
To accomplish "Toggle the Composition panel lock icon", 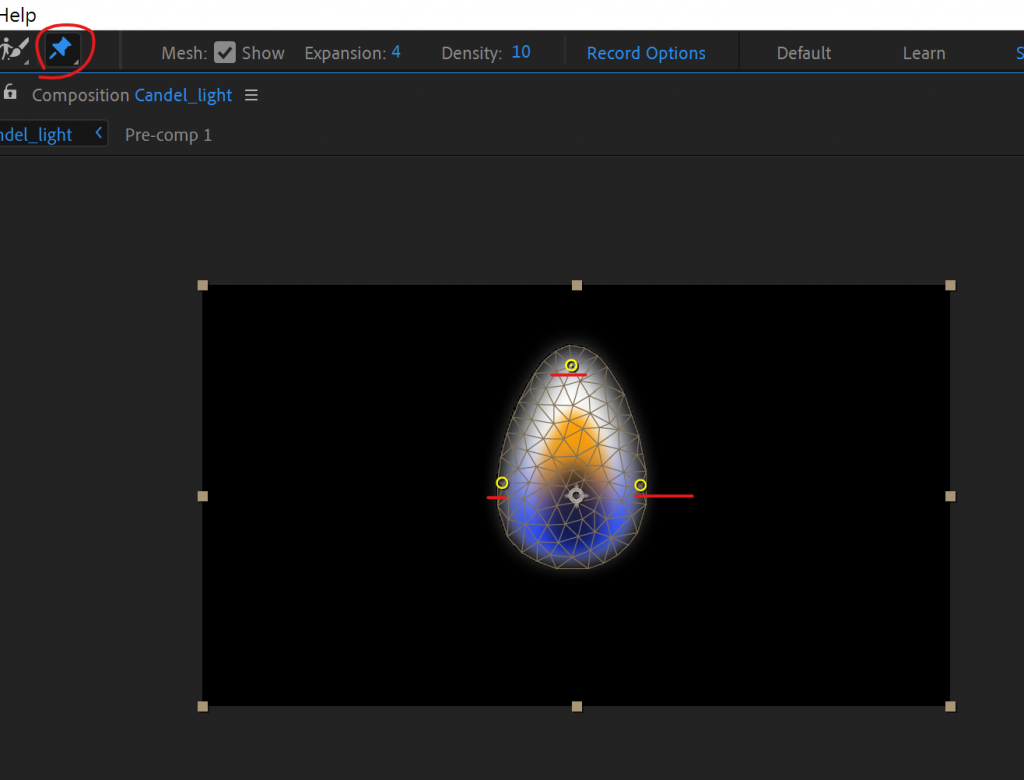I will coord(10,92).
